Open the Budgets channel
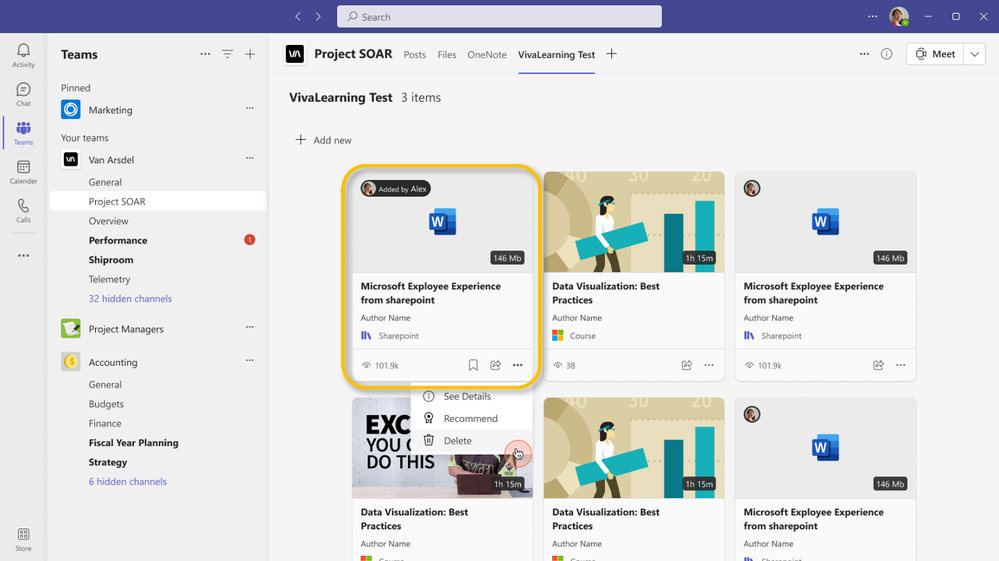The width and height of the screenshot is (999, 561). point(106,404)
